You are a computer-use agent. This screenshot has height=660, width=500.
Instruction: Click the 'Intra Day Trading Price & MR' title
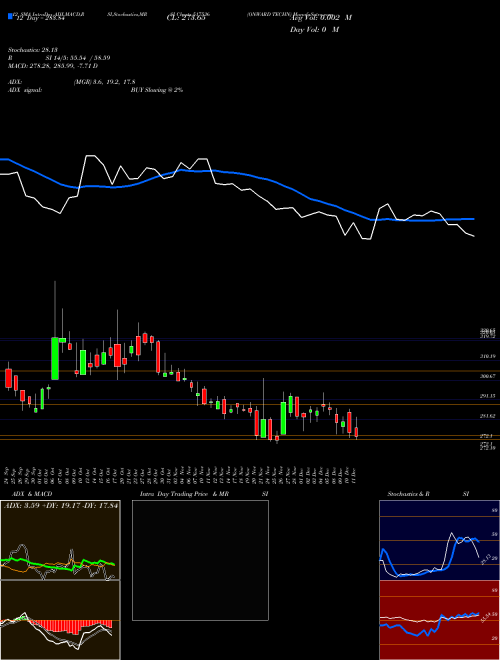click(x=184, y=494)
